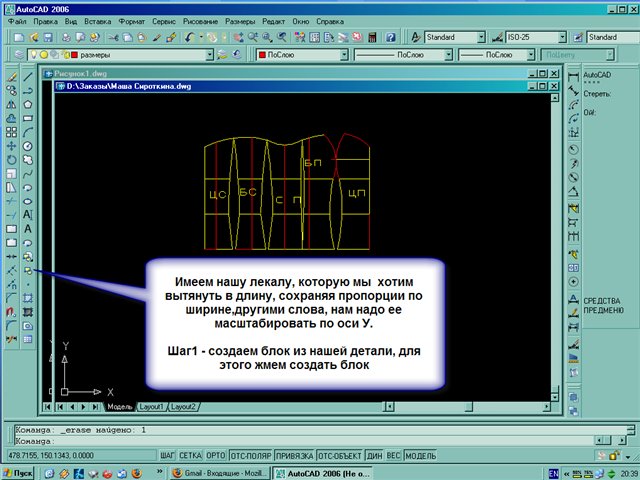Image resolution: width=640 pixels, height=480 pixels.
Task: Click the Erase tool in modify toolbar
Action: 10,75
